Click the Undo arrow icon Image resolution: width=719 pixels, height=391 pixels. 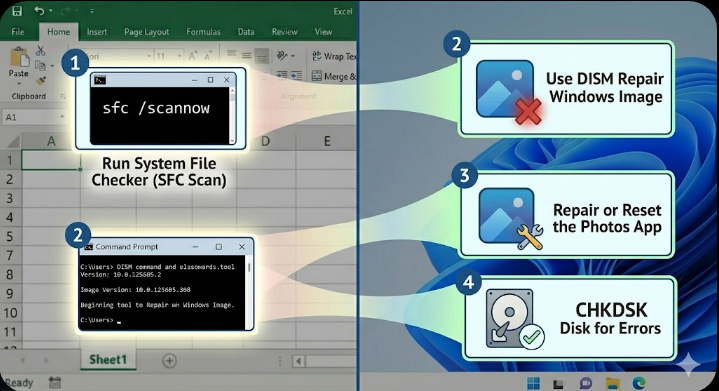click(39, 11)
